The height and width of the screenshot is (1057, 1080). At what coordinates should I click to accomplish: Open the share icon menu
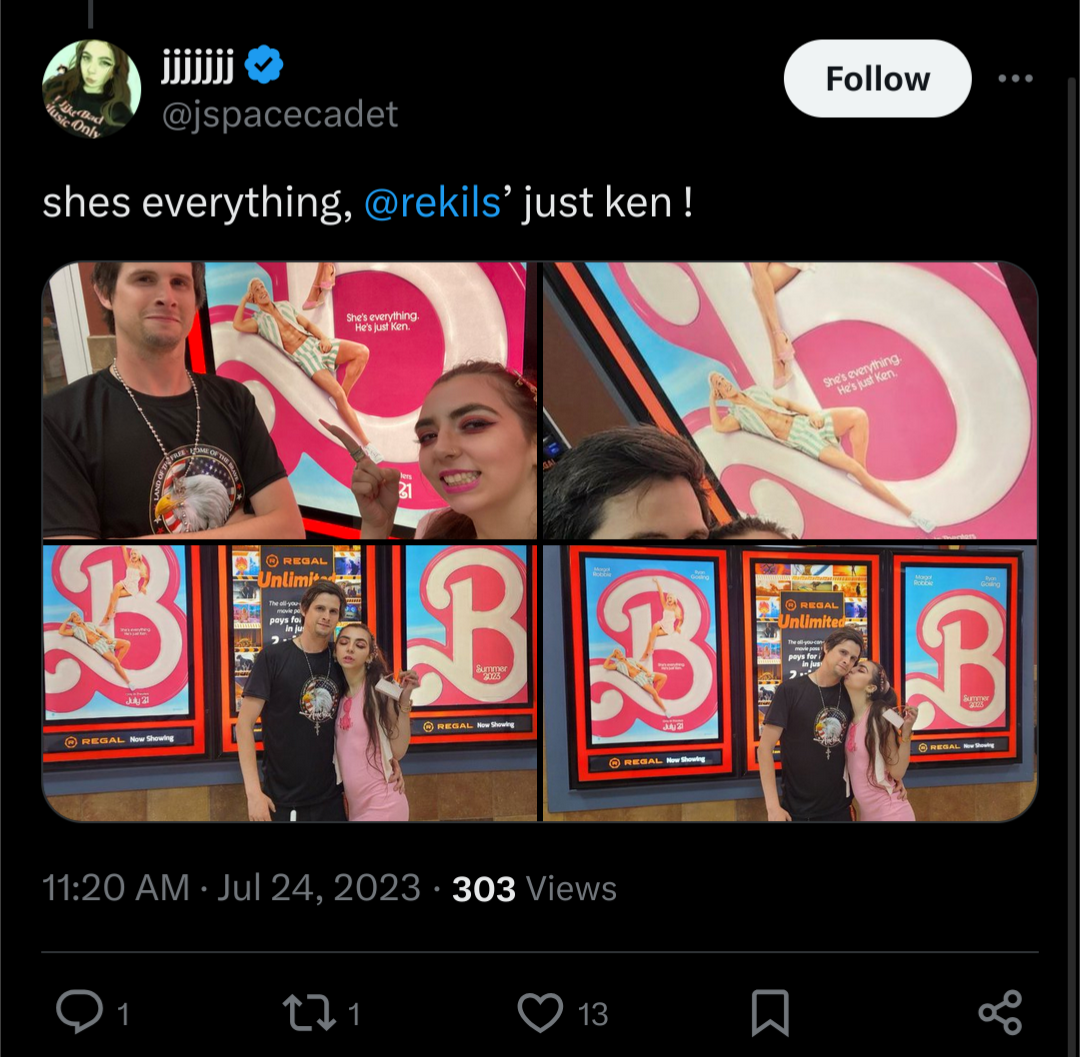pos(1000,1012)
